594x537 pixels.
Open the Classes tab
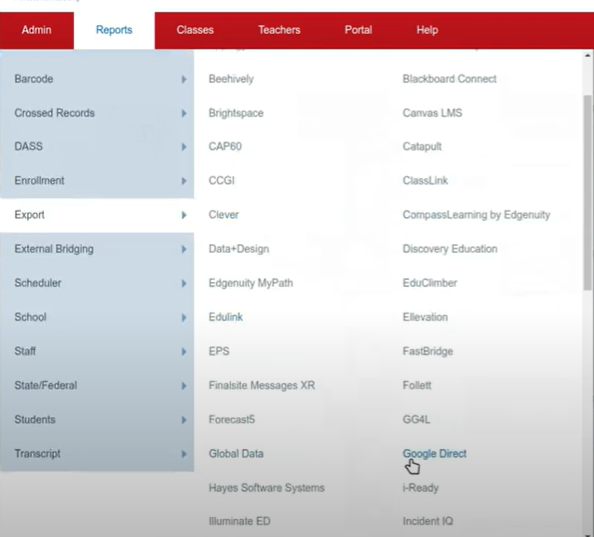(x=195, y=30)
